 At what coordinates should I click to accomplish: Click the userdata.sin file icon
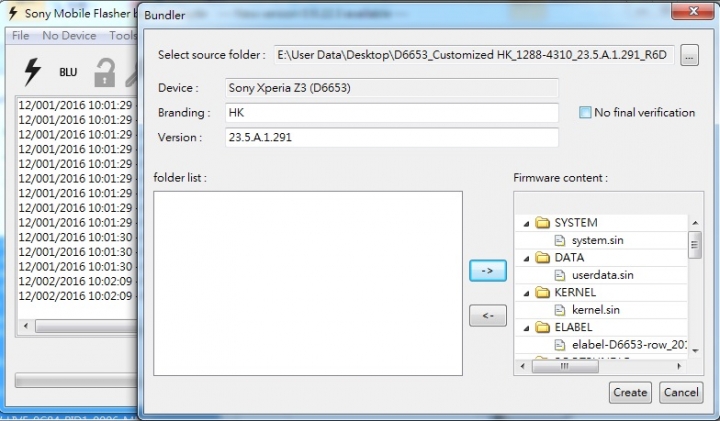[x=560, y=275]
